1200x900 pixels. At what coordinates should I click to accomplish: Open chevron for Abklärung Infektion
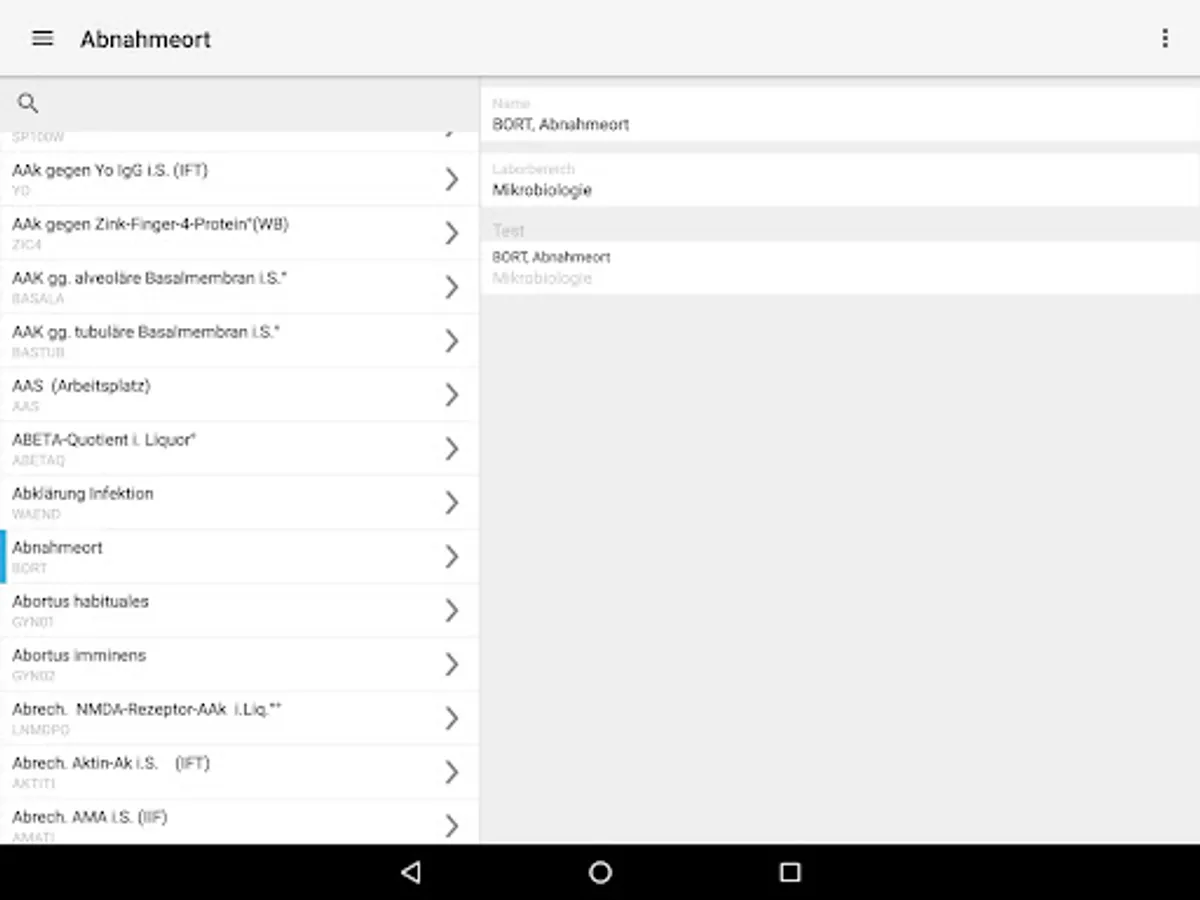[x=452, y=503]
